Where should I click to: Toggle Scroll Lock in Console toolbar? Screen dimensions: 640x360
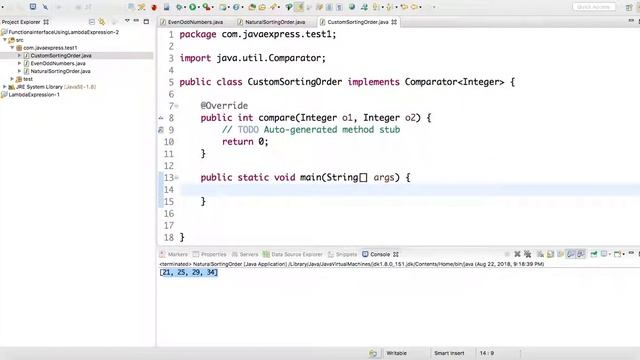[x=550, y=254]
